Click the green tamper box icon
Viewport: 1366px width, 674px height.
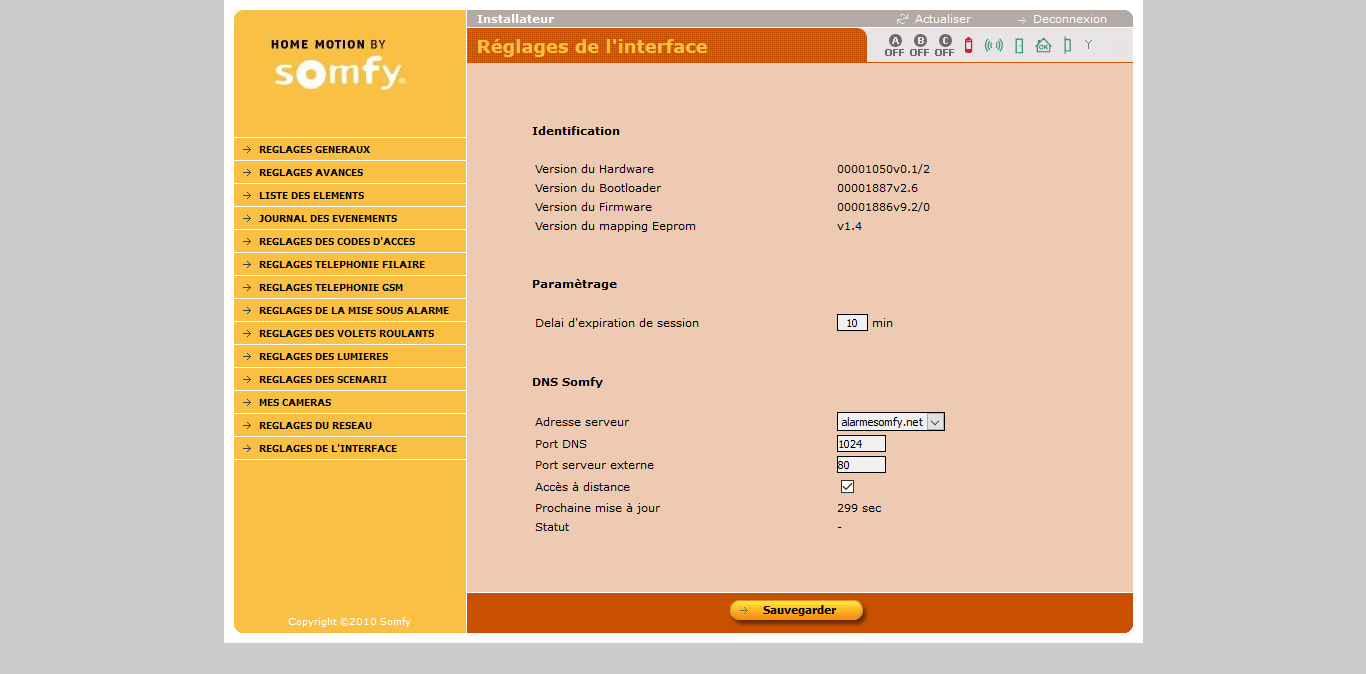point(1067,45)
